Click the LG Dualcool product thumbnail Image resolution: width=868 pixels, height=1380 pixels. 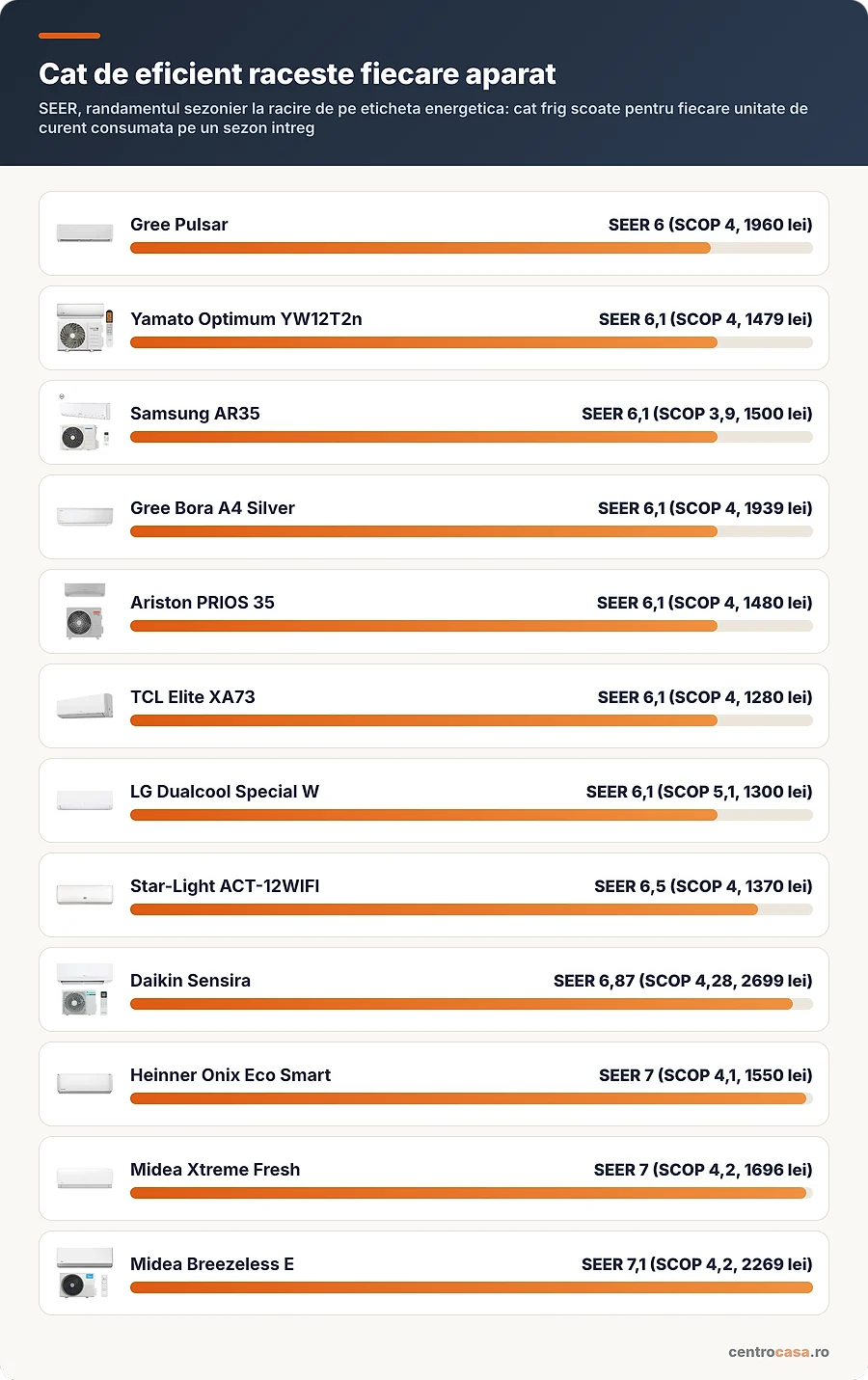tap(85, 800)
